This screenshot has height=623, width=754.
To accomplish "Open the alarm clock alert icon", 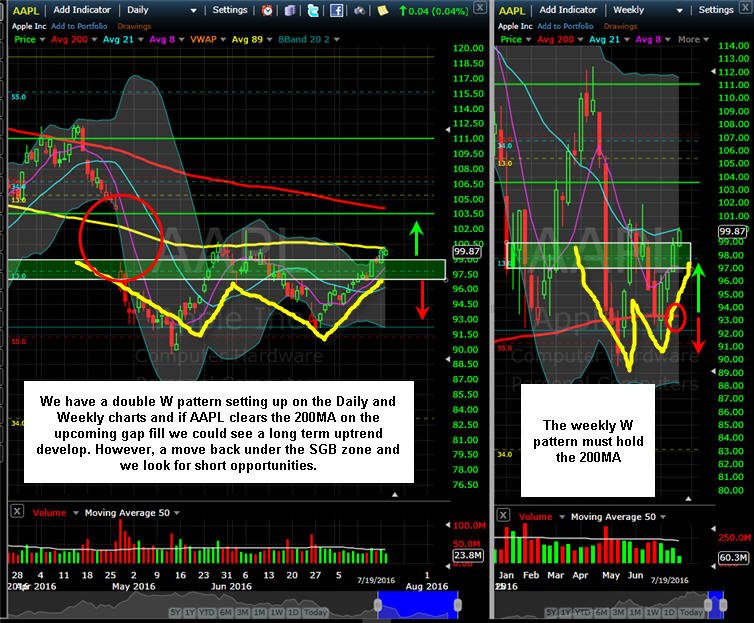I will (x=267, y=10).
